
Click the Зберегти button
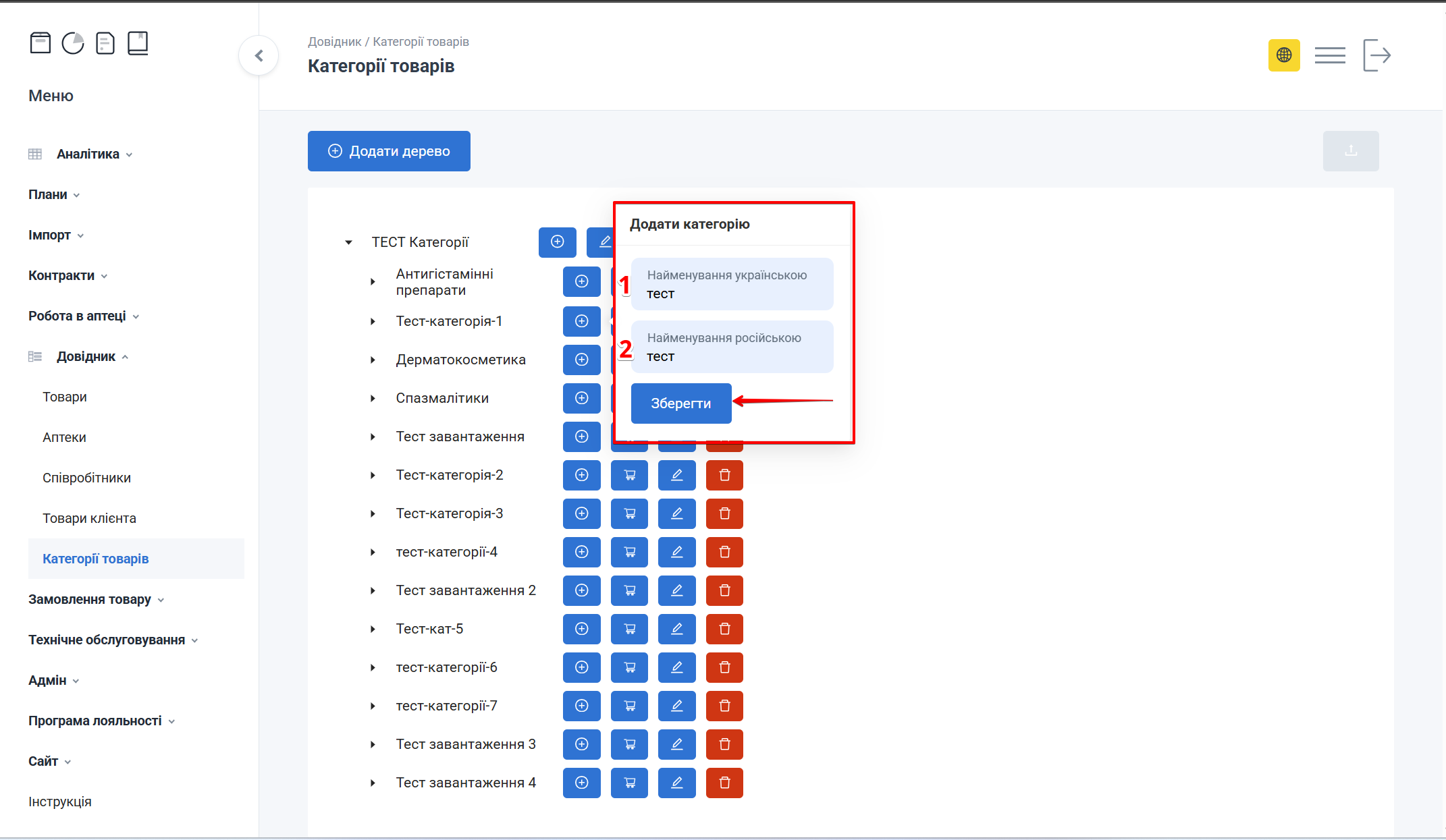(680, 403)
